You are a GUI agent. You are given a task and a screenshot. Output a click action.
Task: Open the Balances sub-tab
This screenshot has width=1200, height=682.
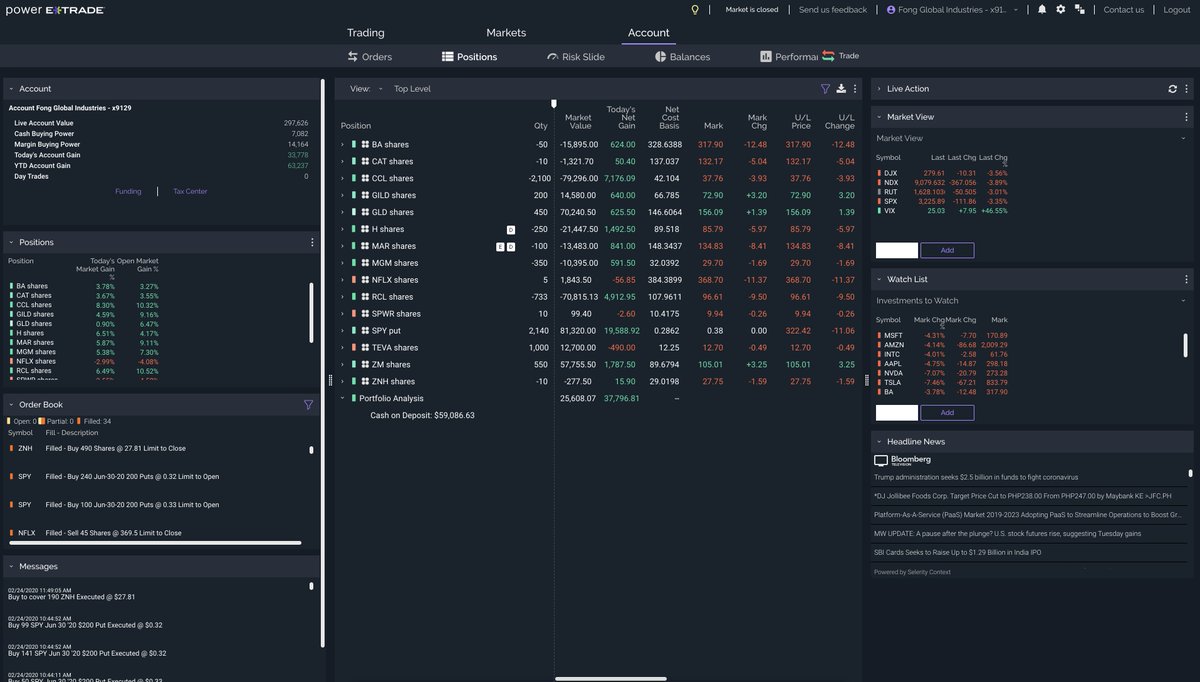pos(683,57)
